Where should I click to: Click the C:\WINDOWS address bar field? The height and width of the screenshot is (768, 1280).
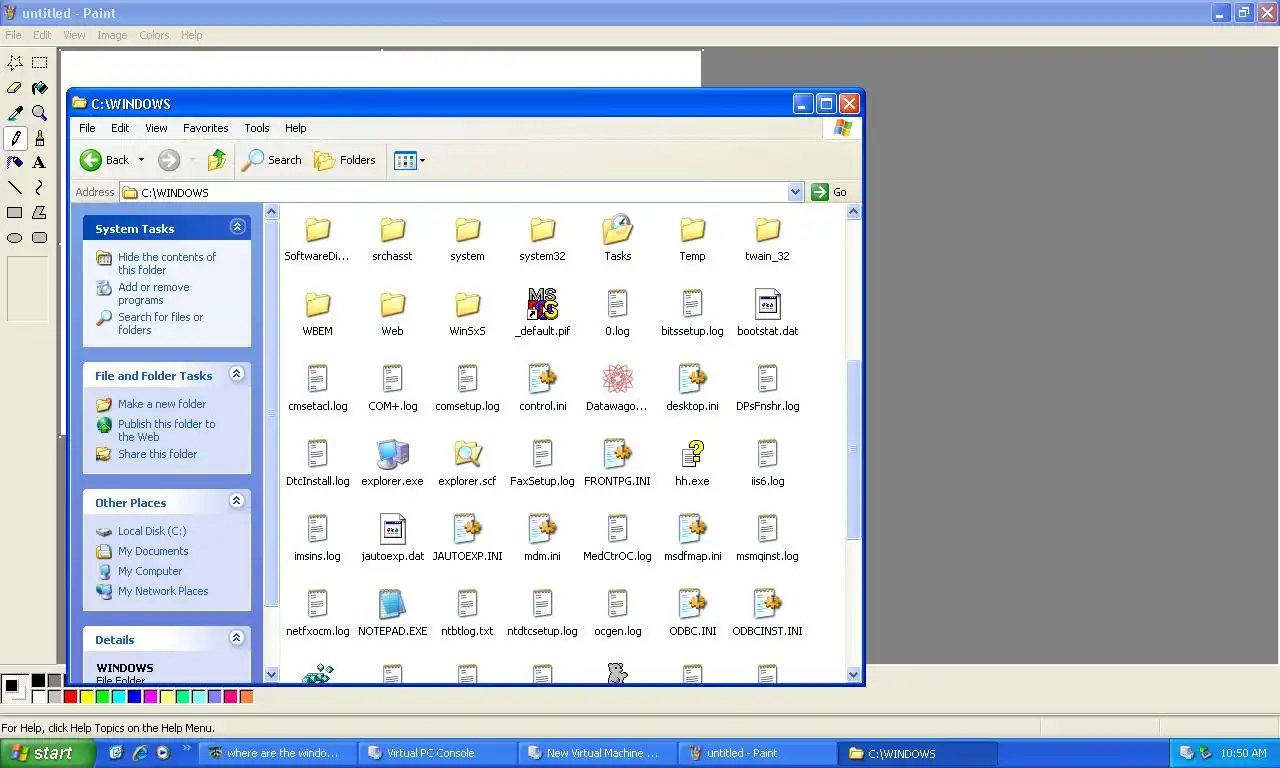462,192
